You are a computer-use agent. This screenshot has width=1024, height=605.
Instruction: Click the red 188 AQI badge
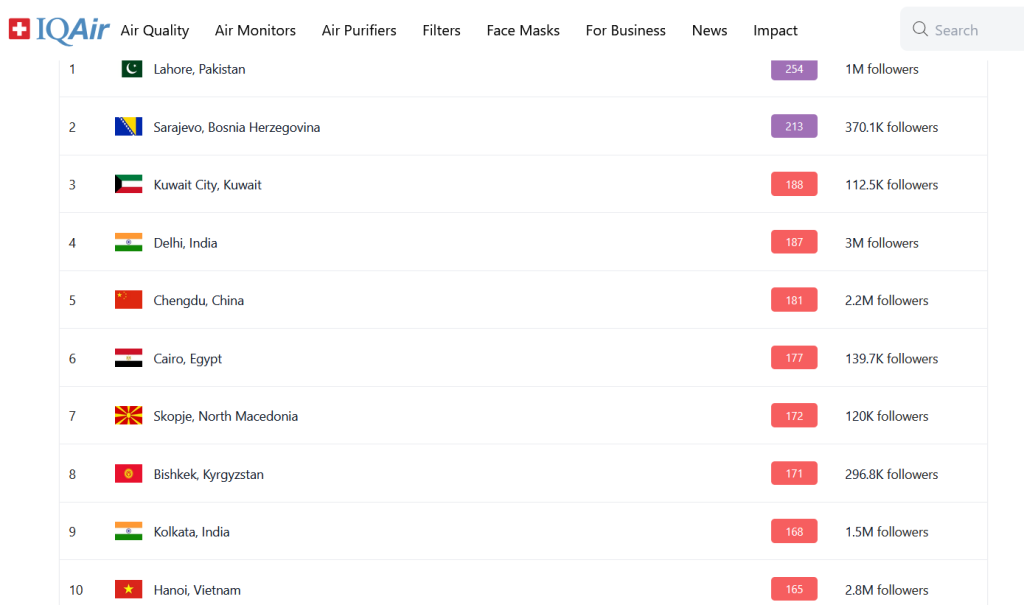coord(794,185)
